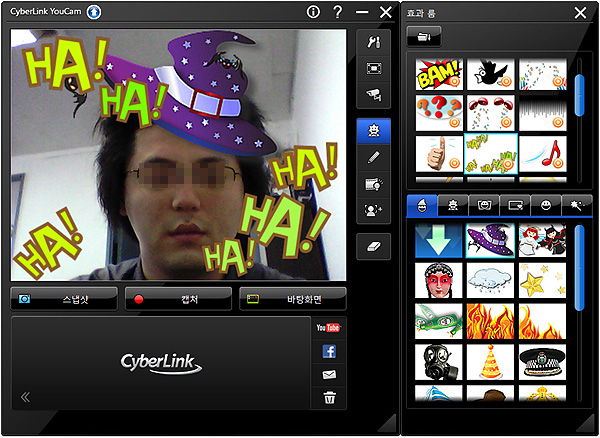Switch to the face frame effects tab
The width and height of the screenshot is (600, 438).
484,206
